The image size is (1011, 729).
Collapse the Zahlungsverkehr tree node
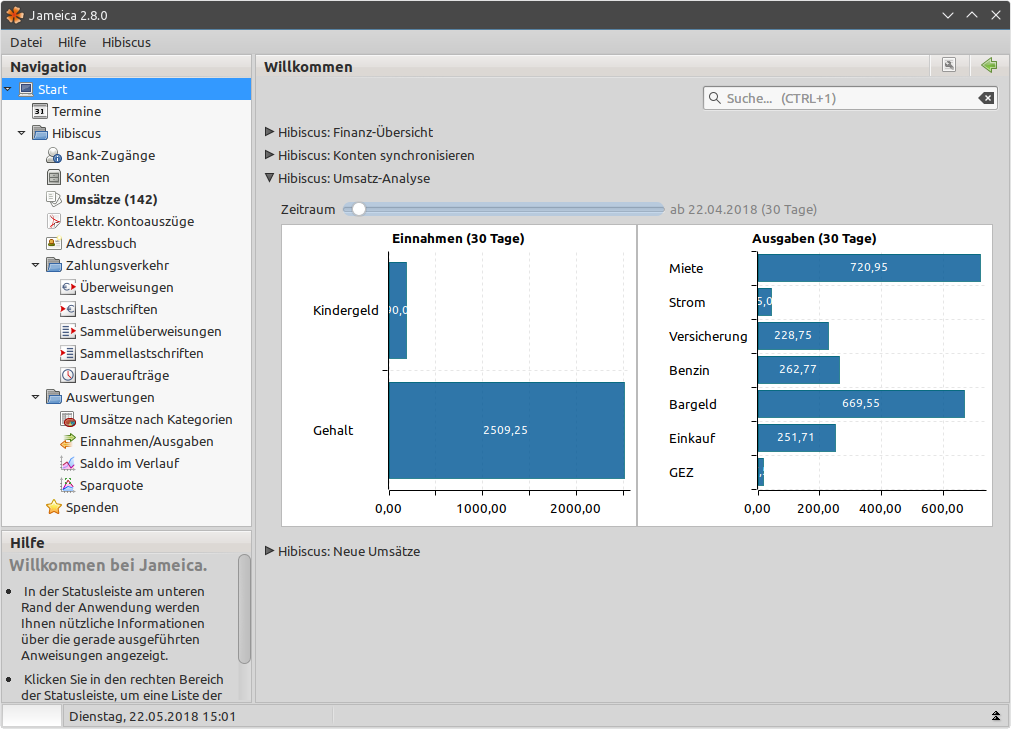[x=36, y=265]
